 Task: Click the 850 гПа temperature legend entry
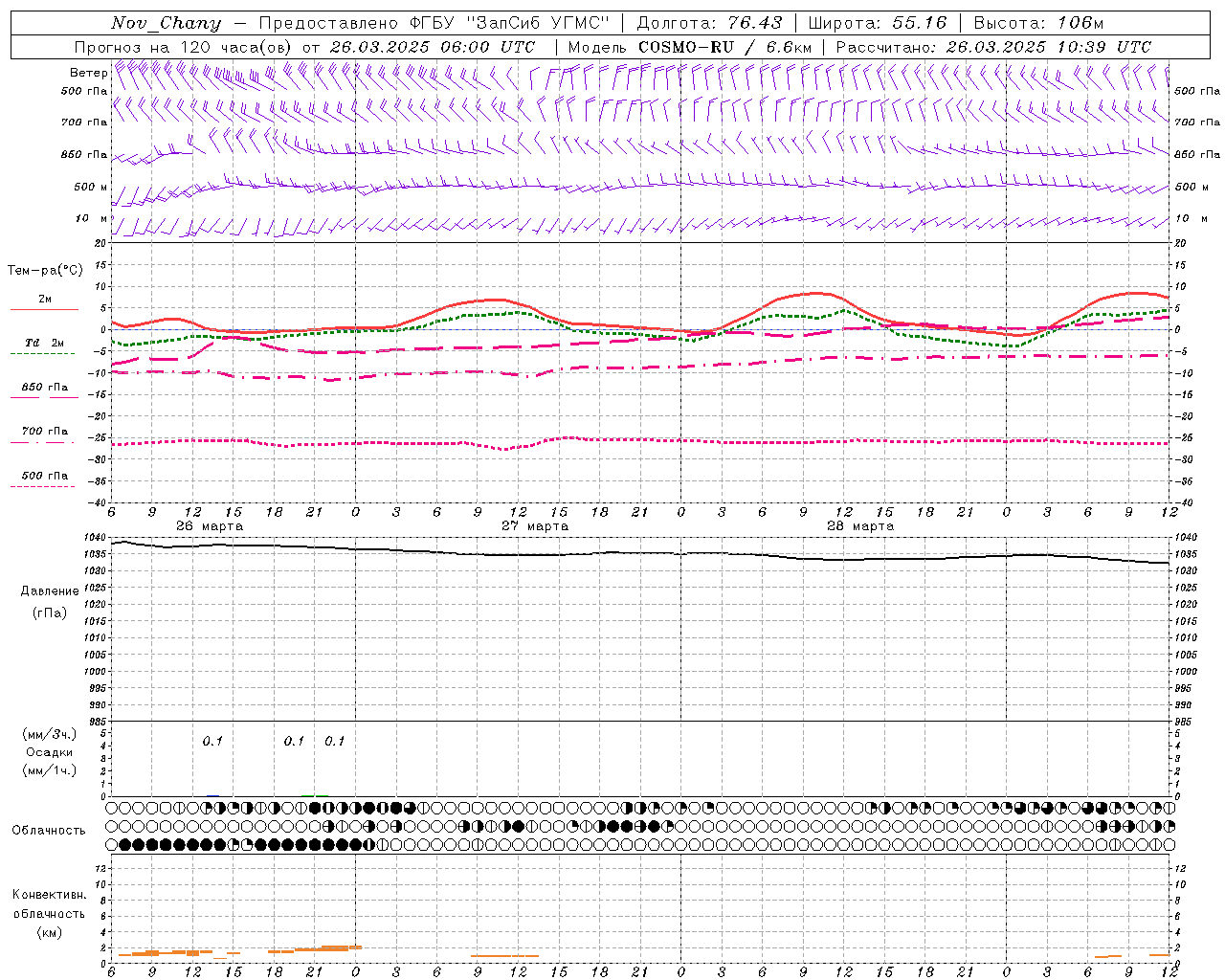point(44,388)
